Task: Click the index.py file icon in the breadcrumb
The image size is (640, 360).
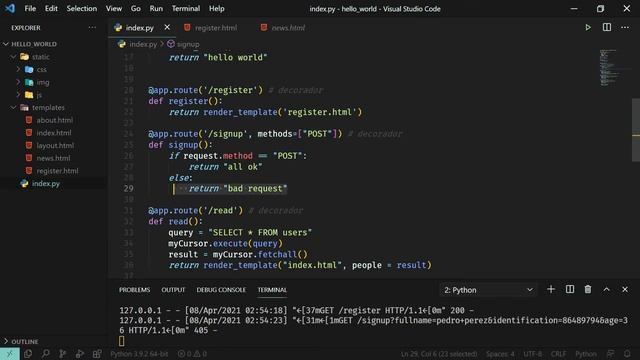Action: coord(122,44)
